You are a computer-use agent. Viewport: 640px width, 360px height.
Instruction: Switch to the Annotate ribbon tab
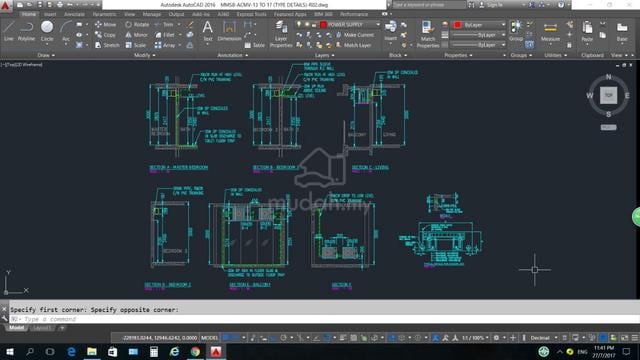[74, 14]
